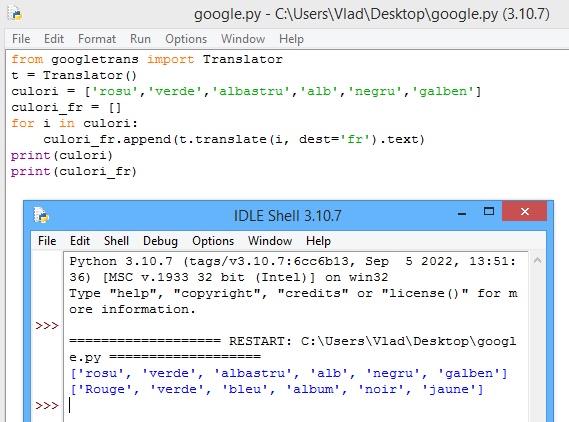Image resolution: width=569 pixels, height=422 pixels.
Task: Click the print(culori_fr) line in editor
Action: click(x=74, y=171)
